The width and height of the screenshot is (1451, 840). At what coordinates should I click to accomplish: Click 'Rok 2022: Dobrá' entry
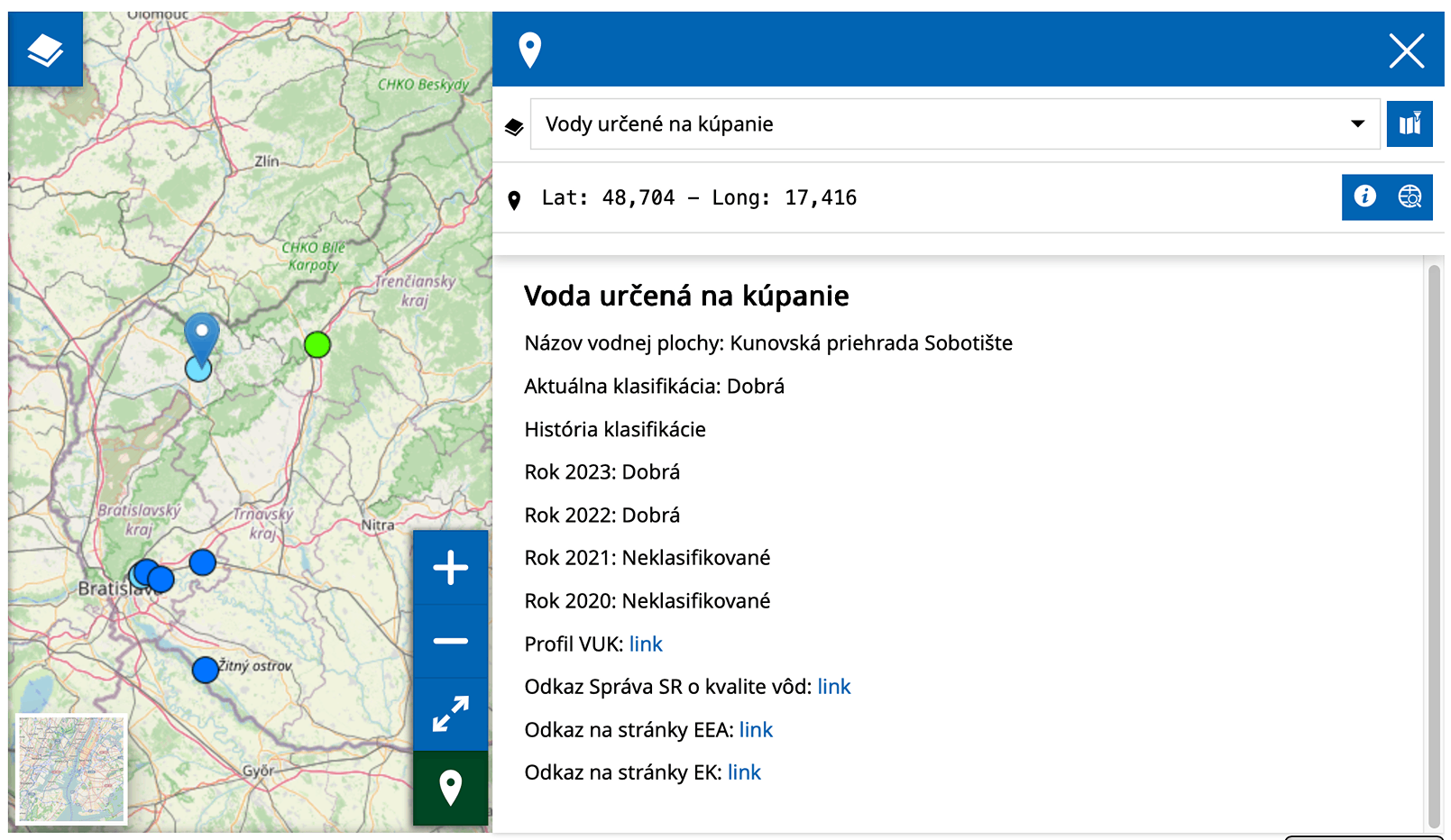602,516
